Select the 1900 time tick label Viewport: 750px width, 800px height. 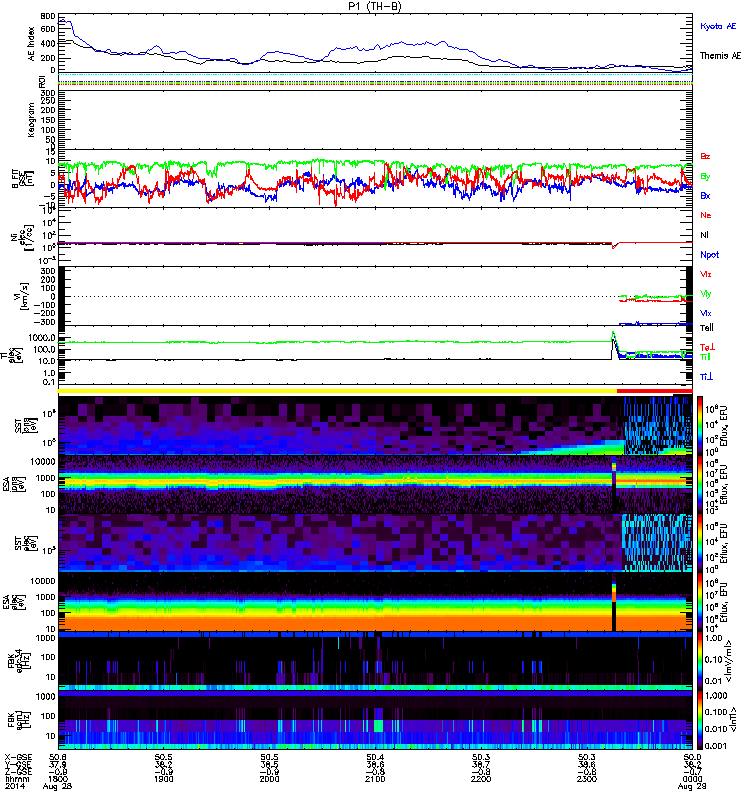coord(163,779)
